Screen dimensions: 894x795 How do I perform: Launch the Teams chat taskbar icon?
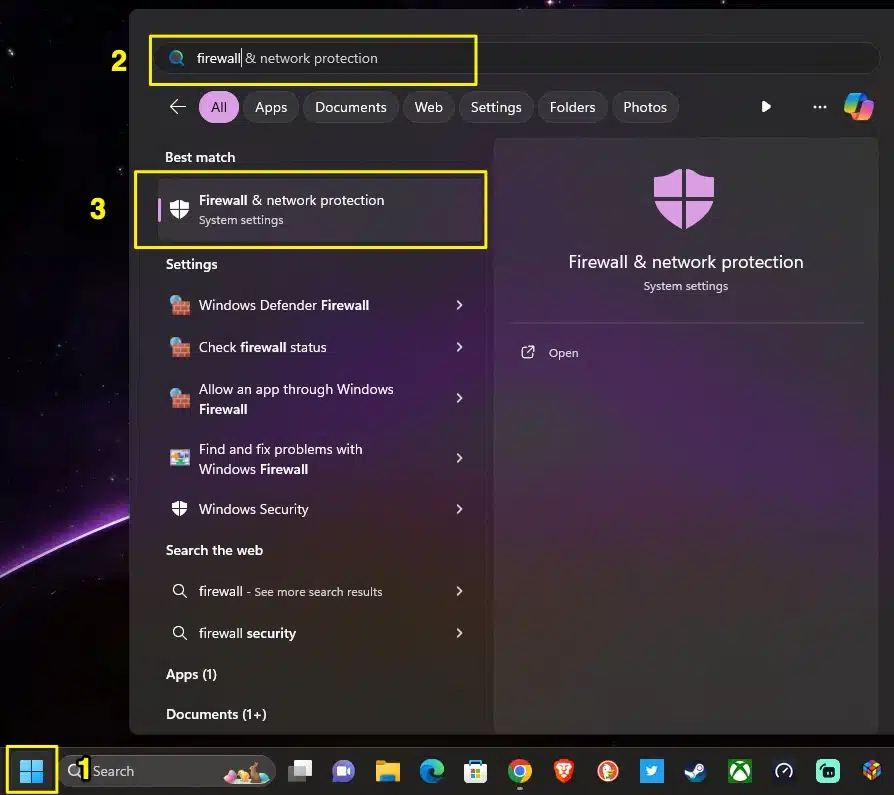[343, 771]
